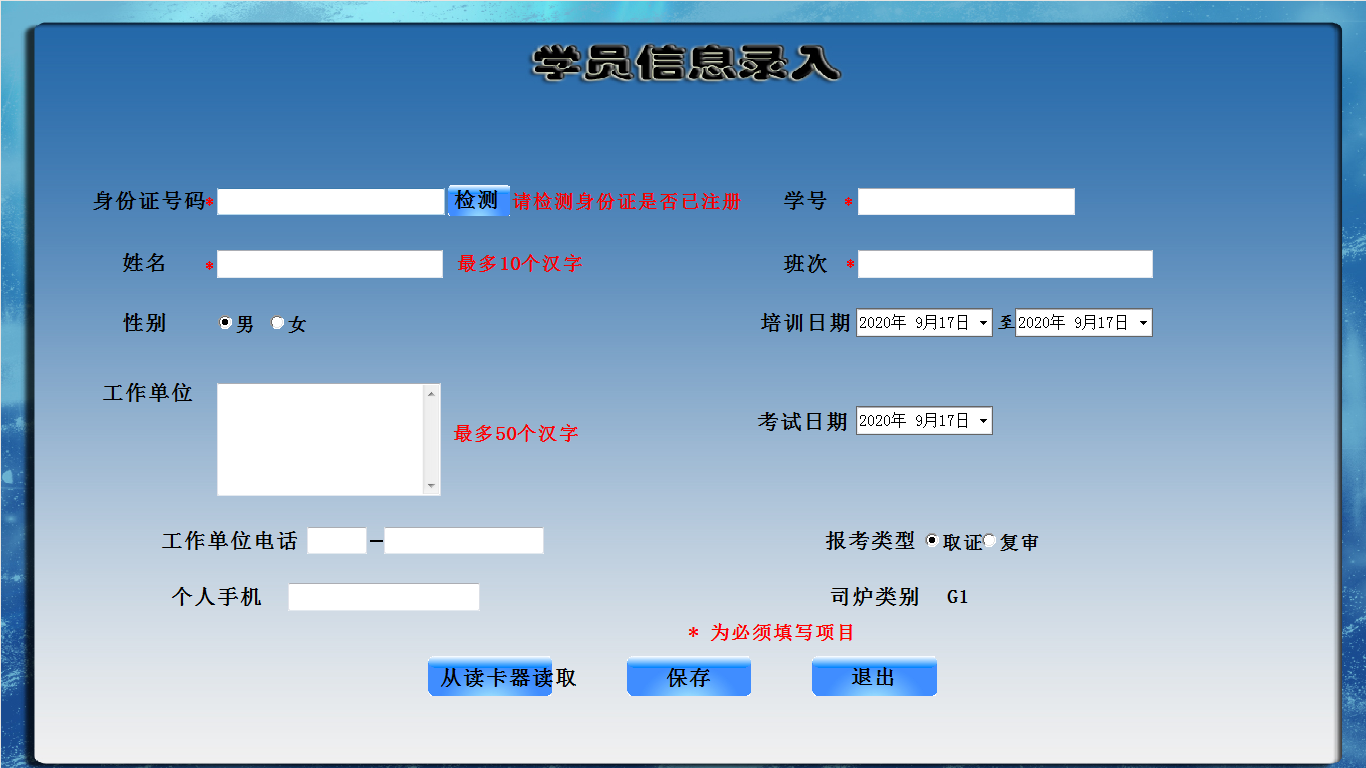Expand the 考试日期 date picker

983,421
